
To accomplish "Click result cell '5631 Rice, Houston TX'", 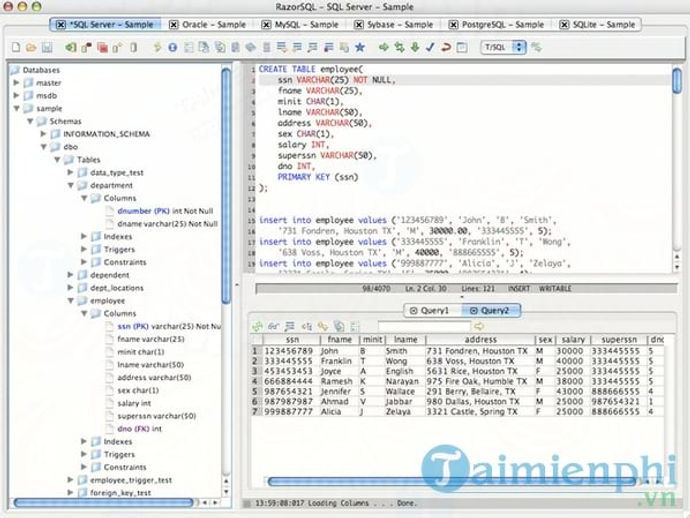I will [480, 371].
